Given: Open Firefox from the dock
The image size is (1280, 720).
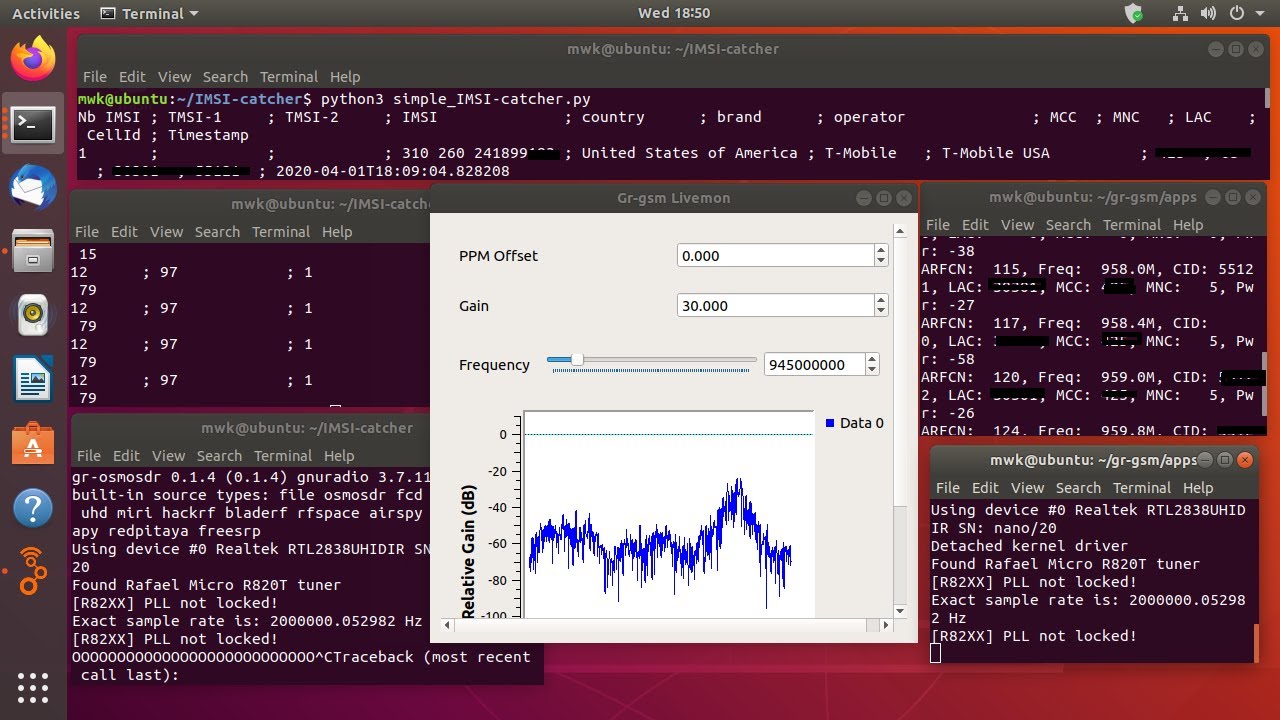Looking at the screenshot, I should pos(33,60).
